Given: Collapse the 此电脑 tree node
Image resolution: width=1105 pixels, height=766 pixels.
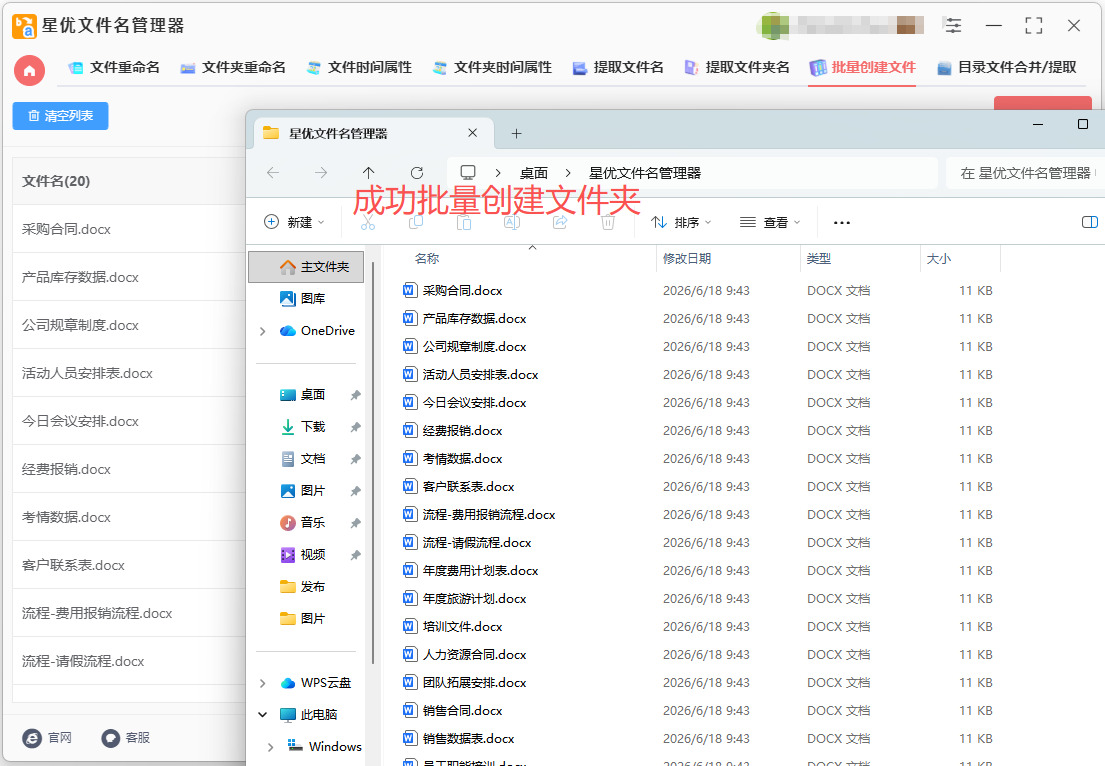Looking at the screenshot, I should (263, 715).
